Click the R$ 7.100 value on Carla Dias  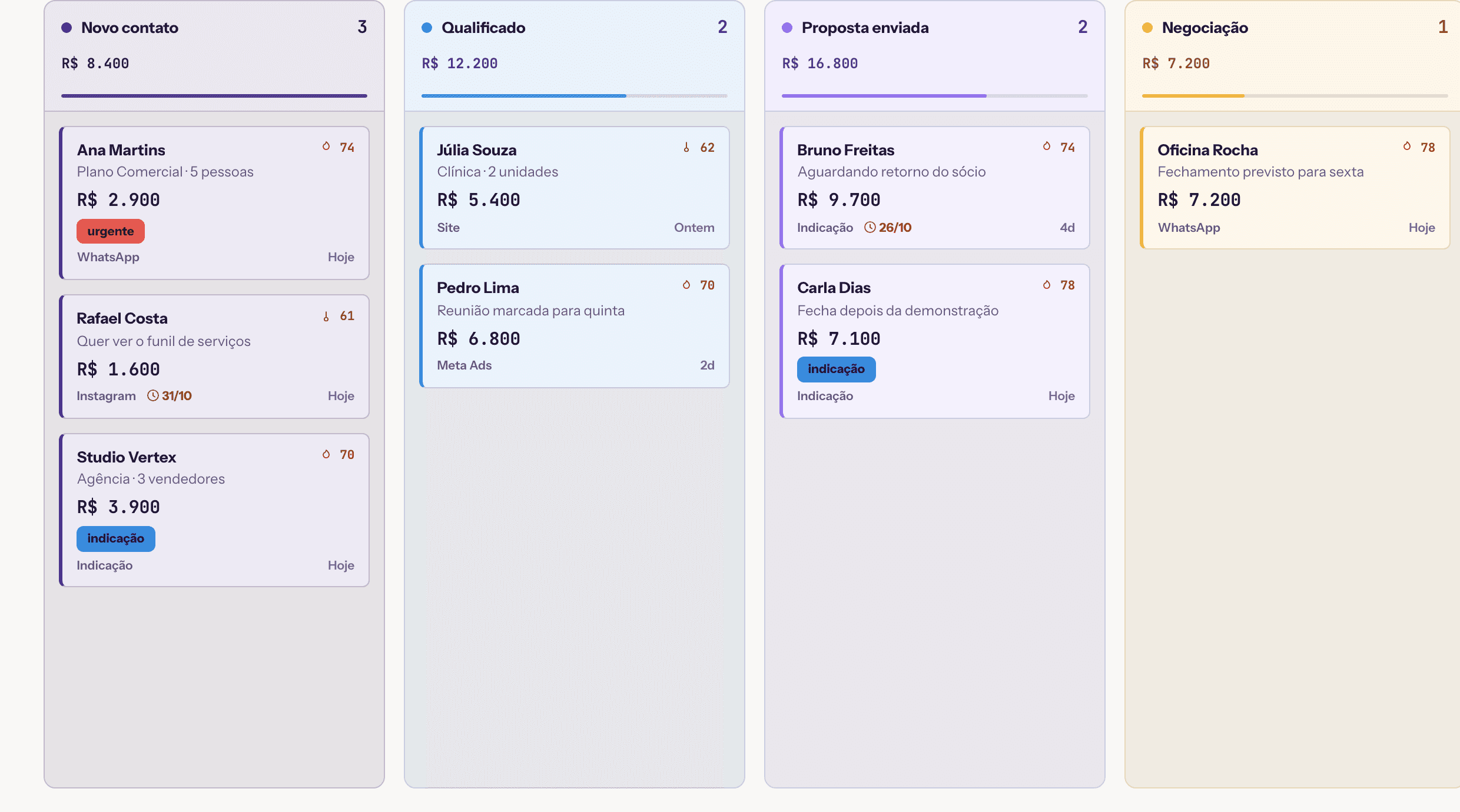(x=839, y=339)
